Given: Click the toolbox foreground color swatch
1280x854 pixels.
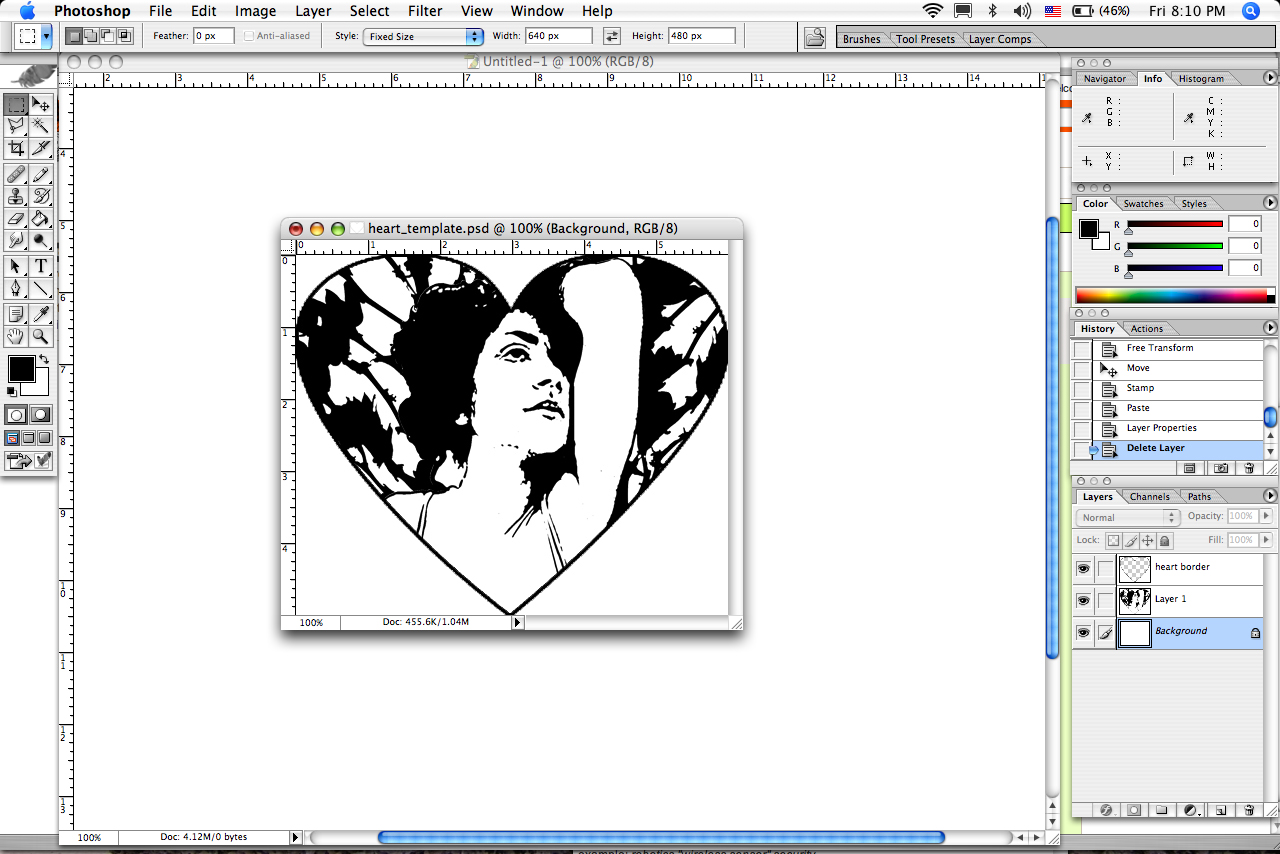Looking at the screenshot, I should [21, 369].
